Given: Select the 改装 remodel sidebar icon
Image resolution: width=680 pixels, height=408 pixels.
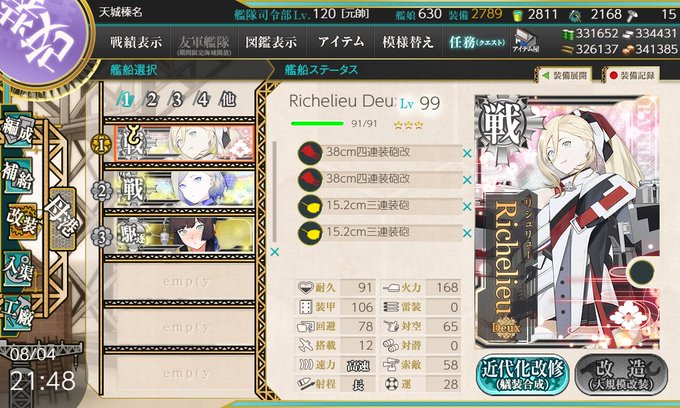Looking at the screenshot, I should 22,221.
